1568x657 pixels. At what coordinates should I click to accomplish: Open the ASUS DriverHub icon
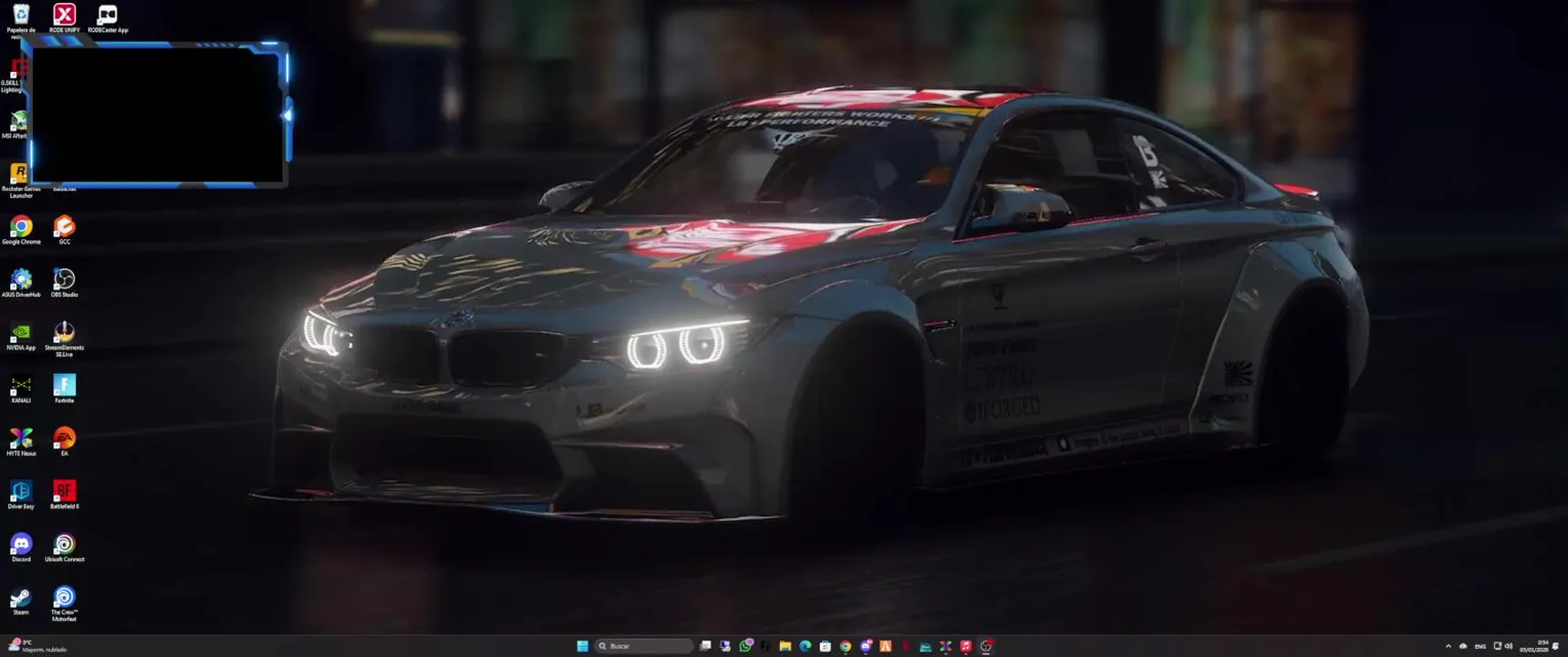21,283
